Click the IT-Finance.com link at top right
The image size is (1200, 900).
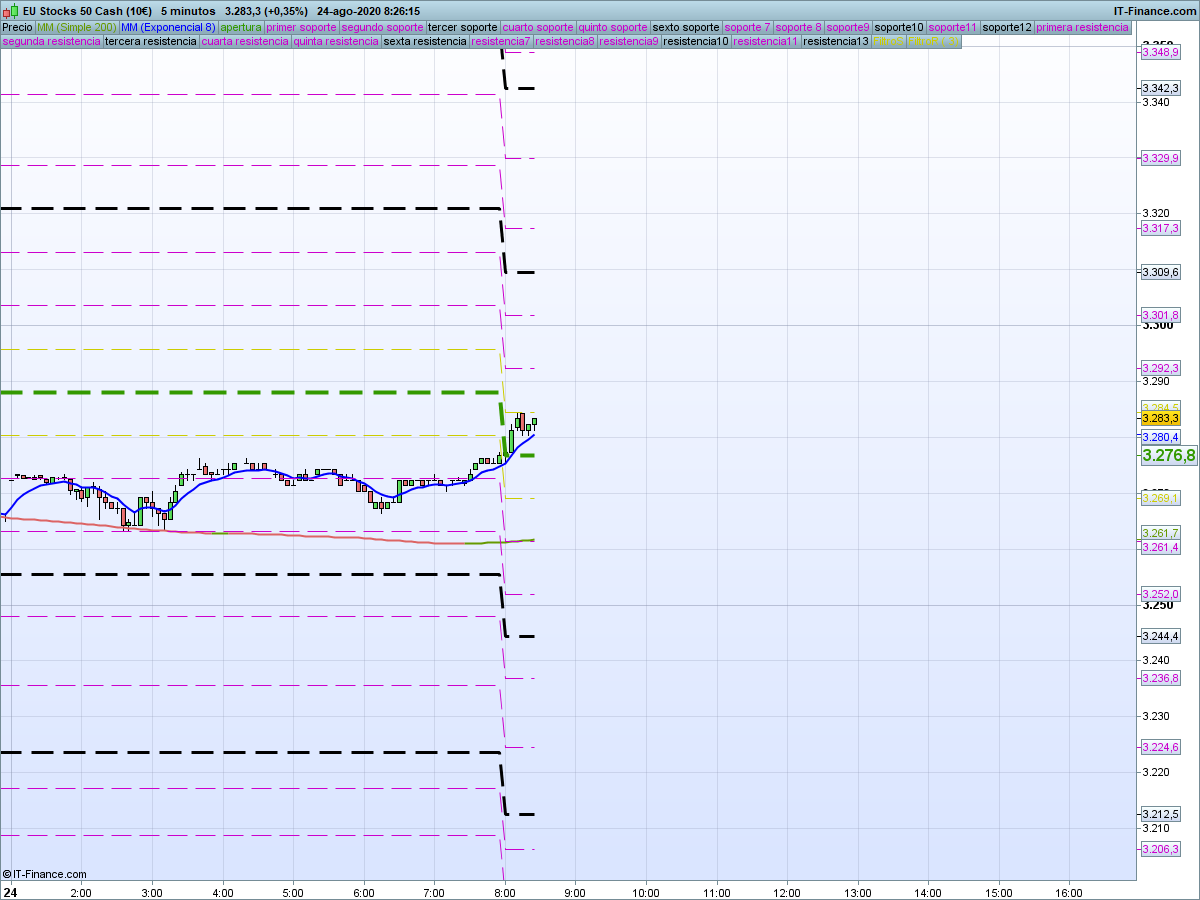(1154, 11)
